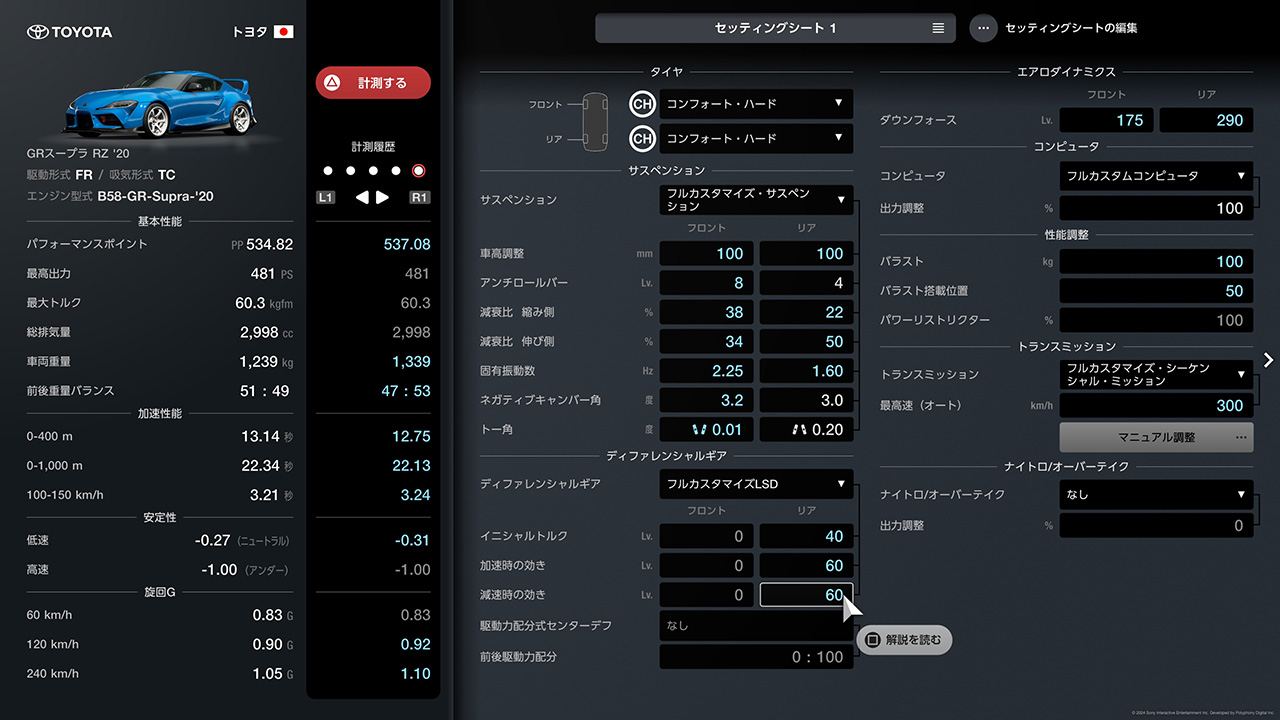This screenshot has height=720, width=1280.
Task: Select バラスト kg value 100
Action: (x=1156, y=261)
